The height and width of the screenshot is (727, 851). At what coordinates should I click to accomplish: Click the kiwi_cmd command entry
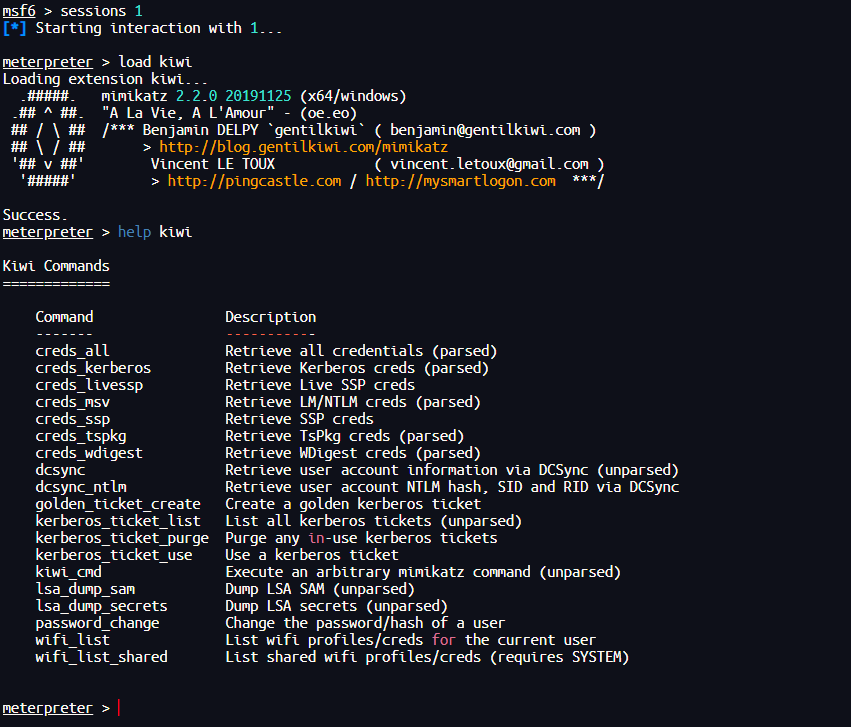[x=68, y=572]
